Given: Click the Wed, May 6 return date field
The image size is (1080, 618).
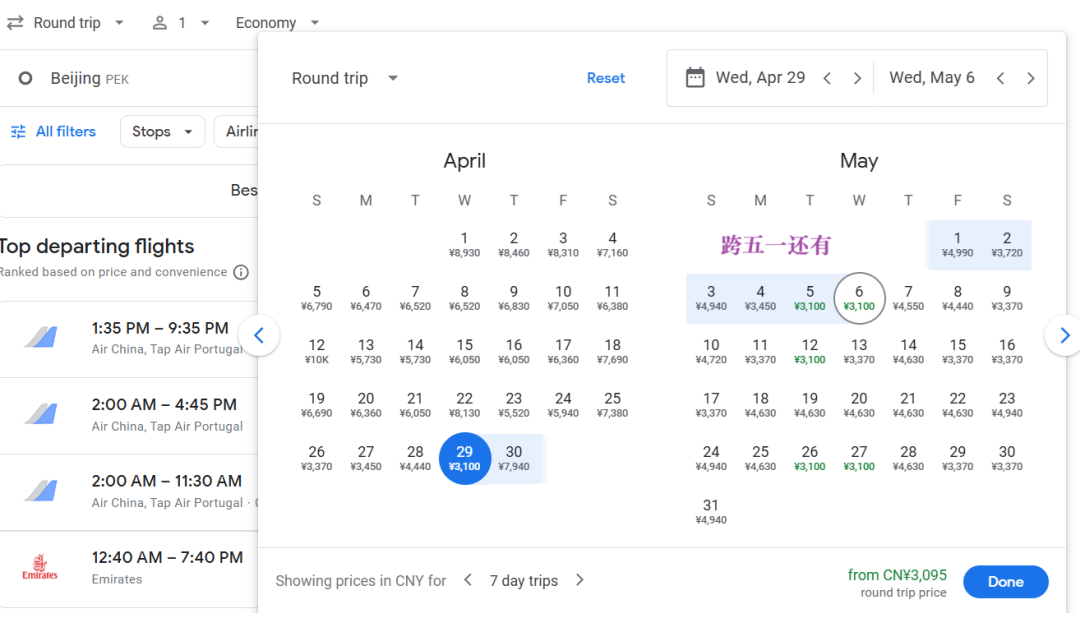Looking at the screenshot, I should click(x=932, y=78).
